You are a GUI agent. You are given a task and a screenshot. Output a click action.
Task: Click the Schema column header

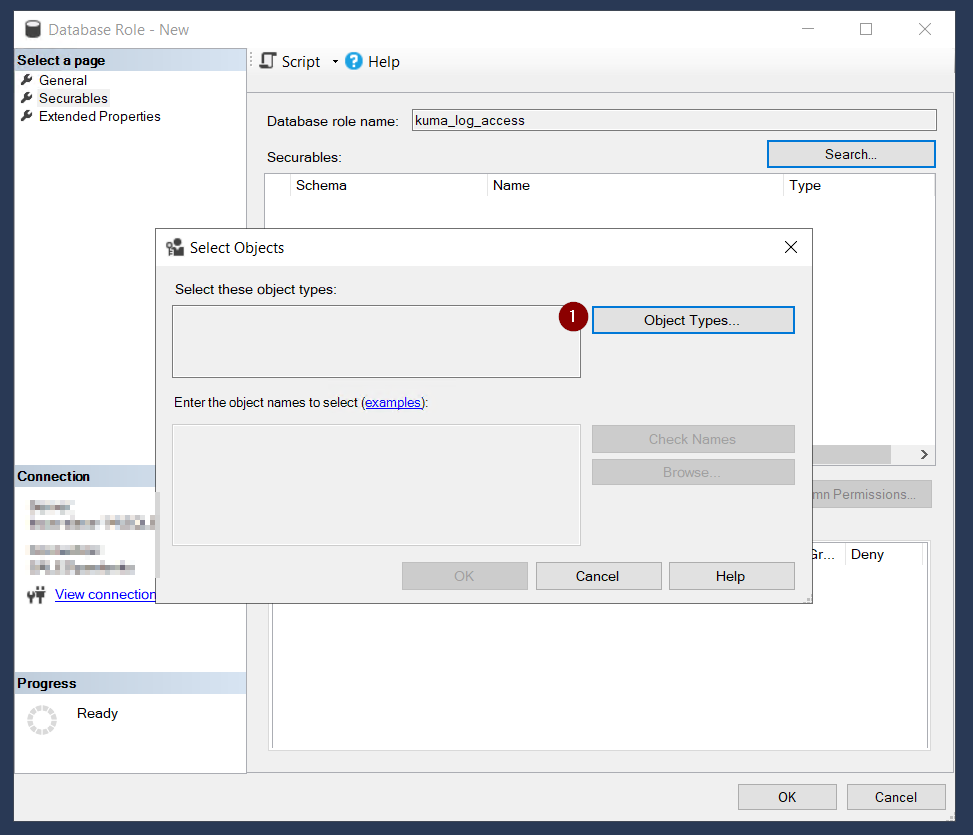pos(321,185)
